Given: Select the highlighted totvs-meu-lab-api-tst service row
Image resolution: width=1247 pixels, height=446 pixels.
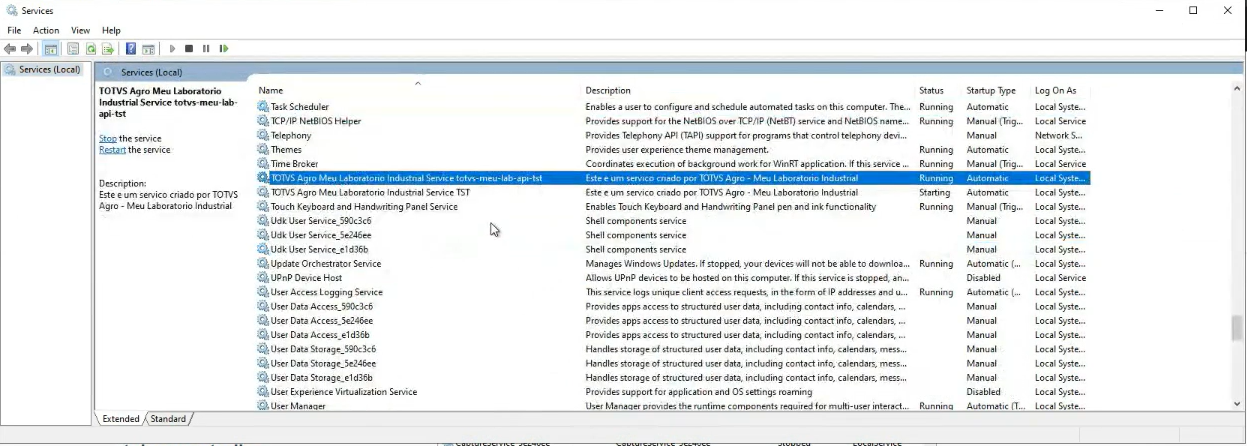Looking at the screenshot, I should coord(673,178).
